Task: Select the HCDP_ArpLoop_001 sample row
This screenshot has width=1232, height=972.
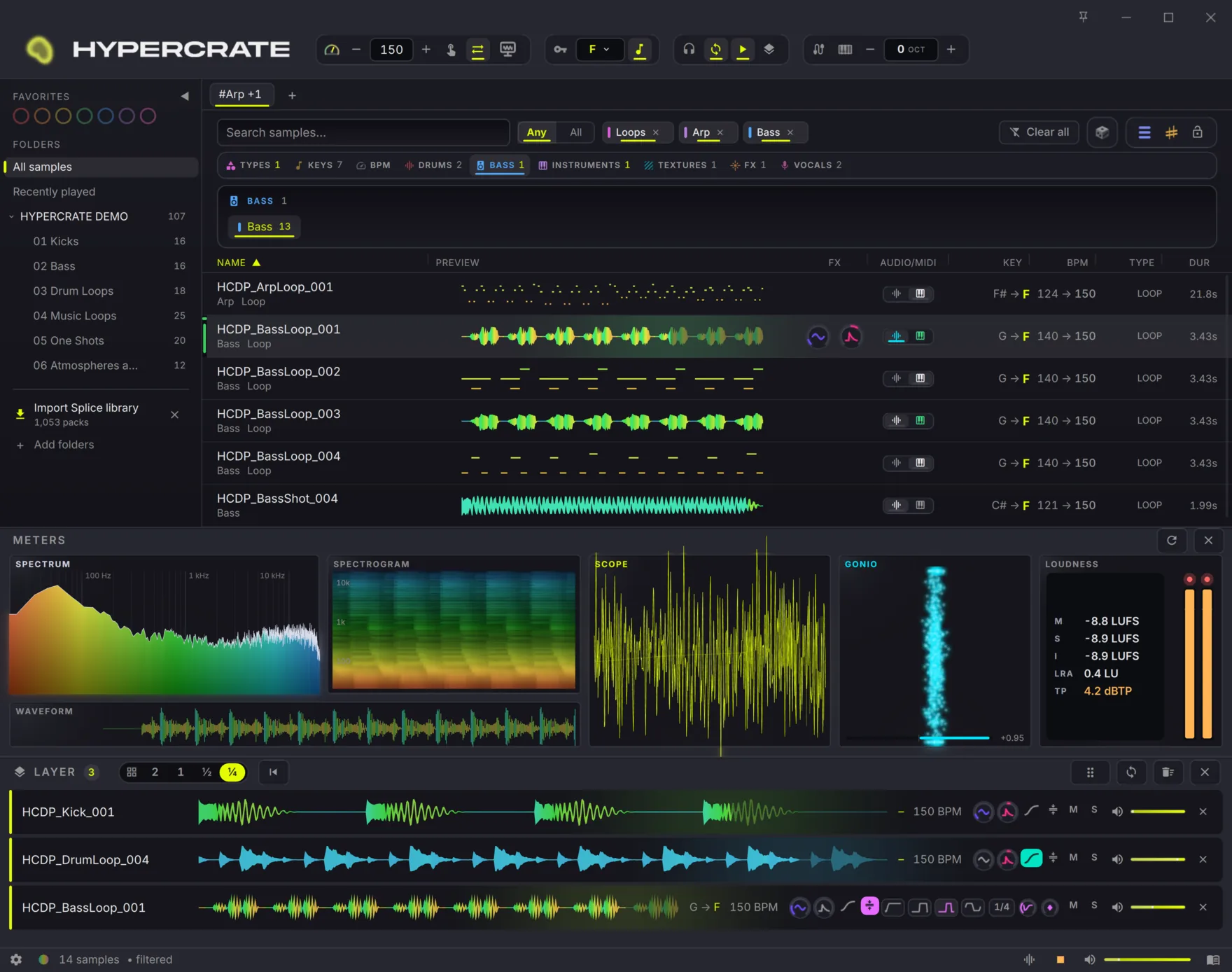Action: click(715, 294)
